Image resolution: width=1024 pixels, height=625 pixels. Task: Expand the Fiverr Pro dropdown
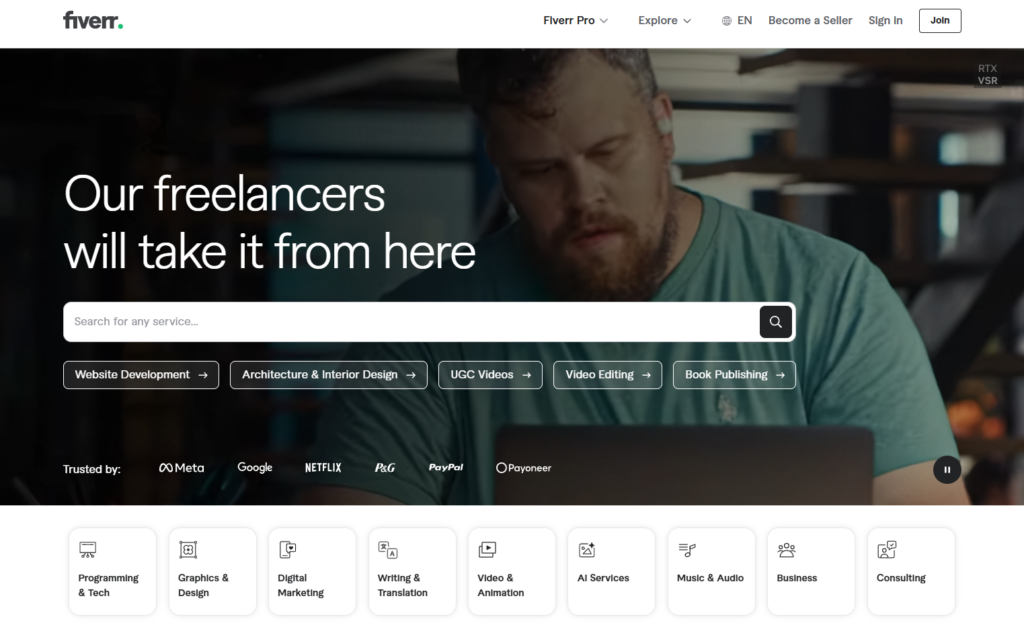pos(575,21)
